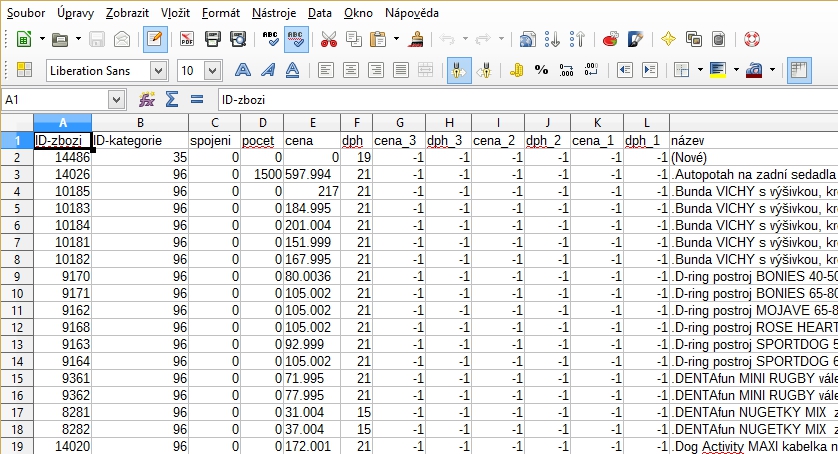The width and height of the screenshot is (838, 454).
Task: Apply the background color bucket icon
Action: point(716,71)
